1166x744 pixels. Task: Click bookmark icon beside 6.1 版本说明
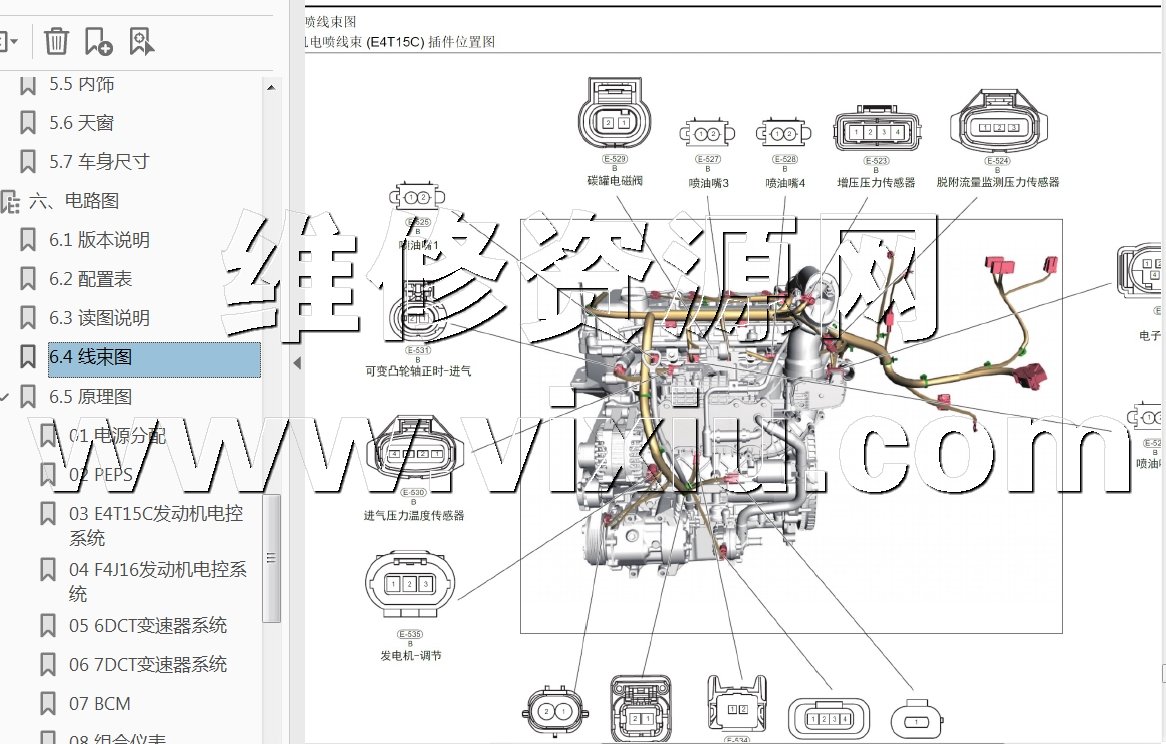tap(28, 240)
